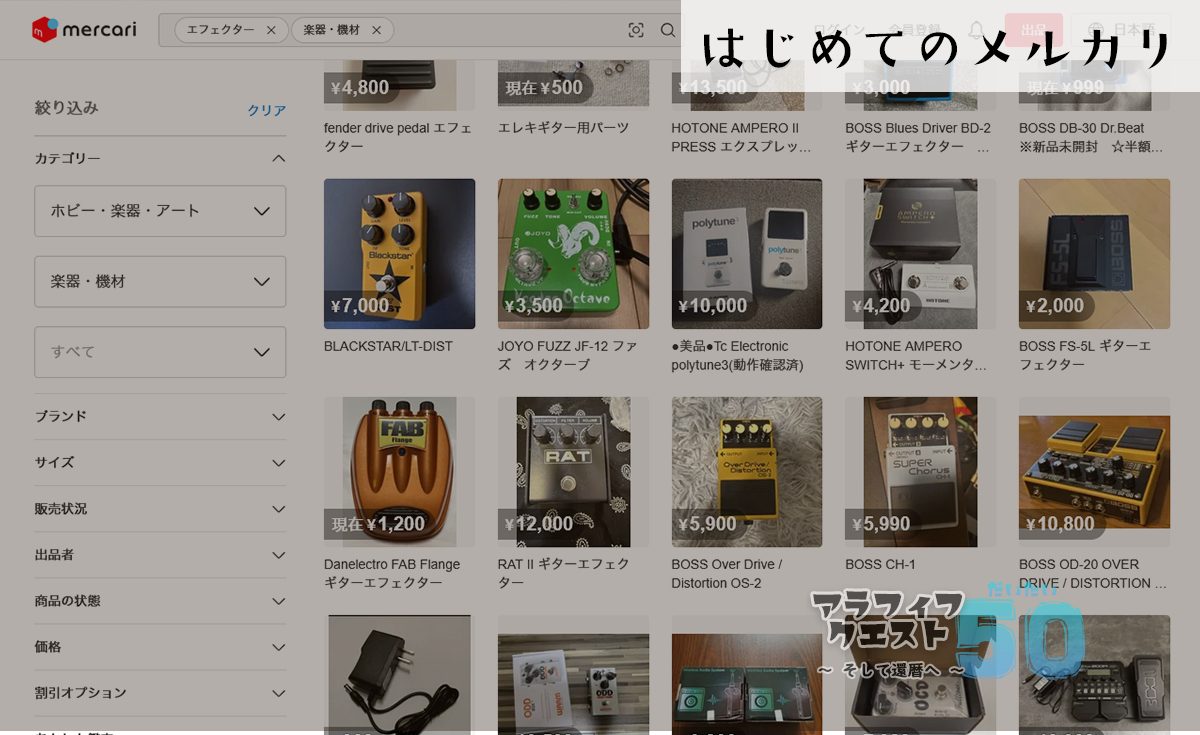Collapse the カテゴリー filter section

point(278,158)
